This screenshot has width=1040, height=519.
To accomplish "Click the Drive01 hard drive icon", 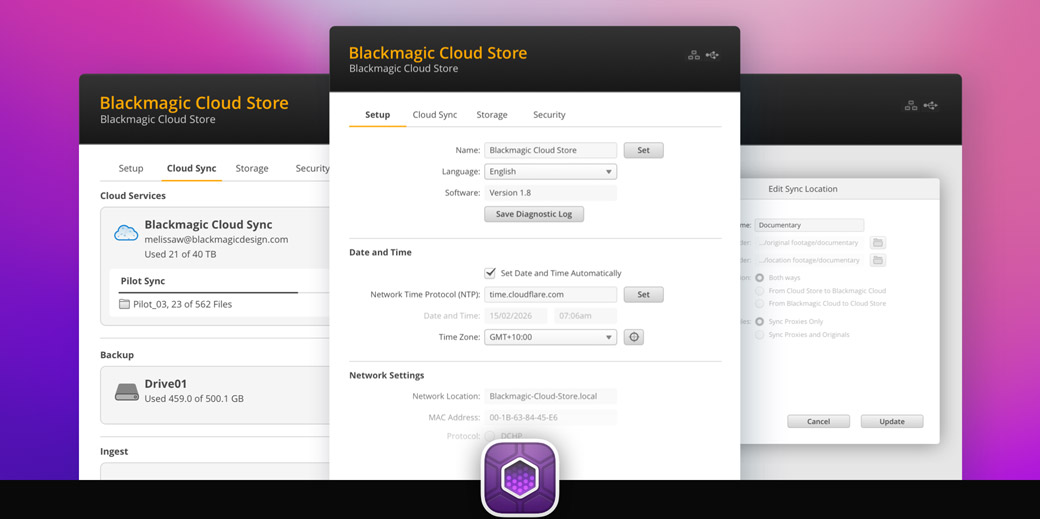I will pyautogui.click(x=127, y=392).
